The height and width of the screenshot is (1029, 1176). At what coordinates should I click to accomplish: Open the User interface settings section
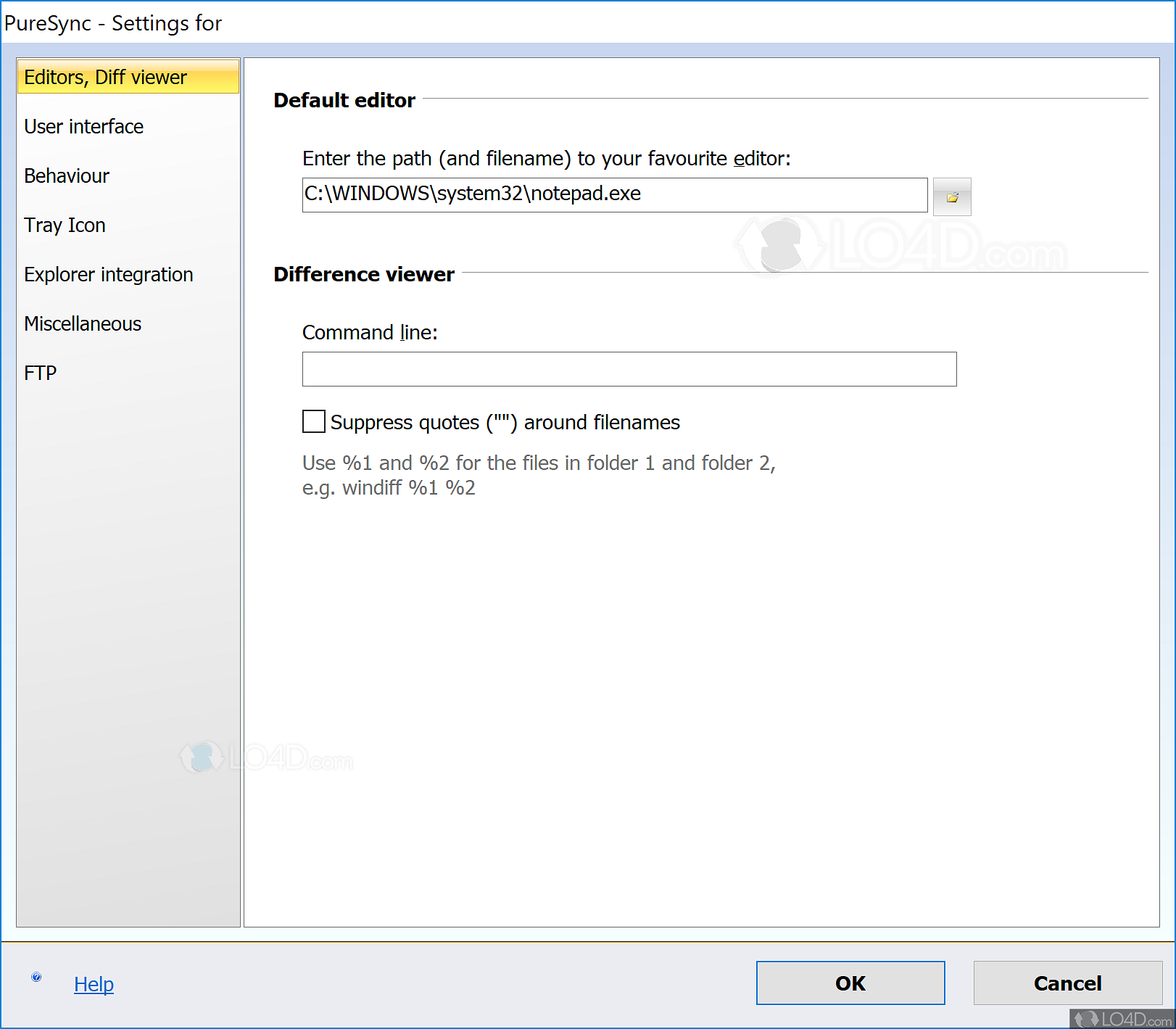[x=83, y=126]
